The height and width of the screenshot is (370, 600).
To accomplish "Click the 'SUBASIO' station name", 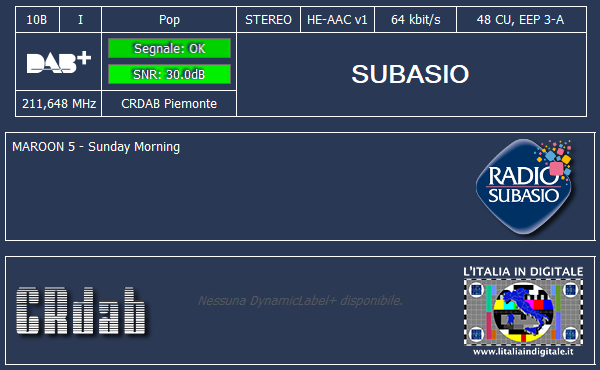I will click(x=410, y=74).
